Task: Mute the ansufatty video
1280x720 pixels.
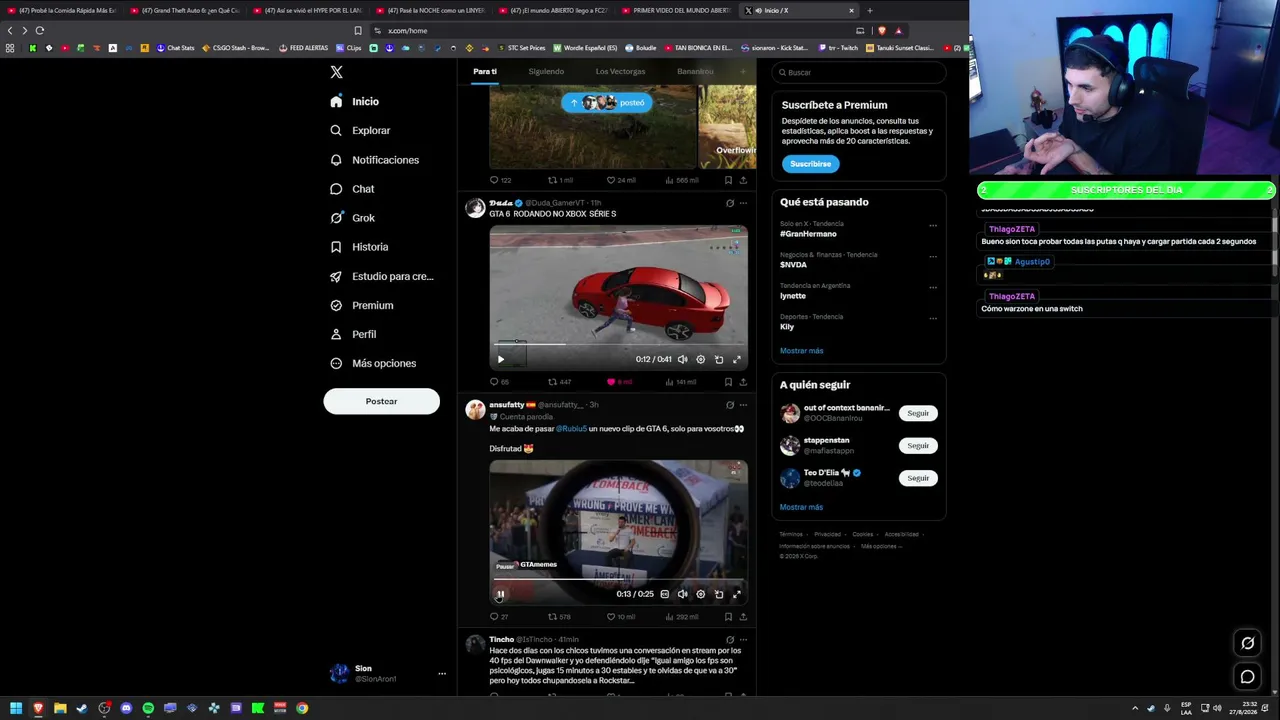Action: click(683, 594)
